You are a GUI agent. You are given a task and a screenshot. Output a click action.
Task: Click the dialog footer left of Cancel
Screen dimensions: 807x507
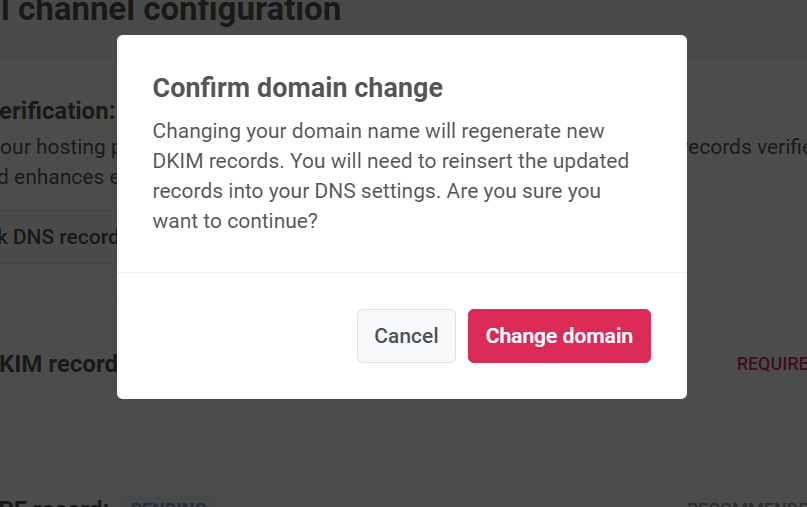tap(240, 336)
